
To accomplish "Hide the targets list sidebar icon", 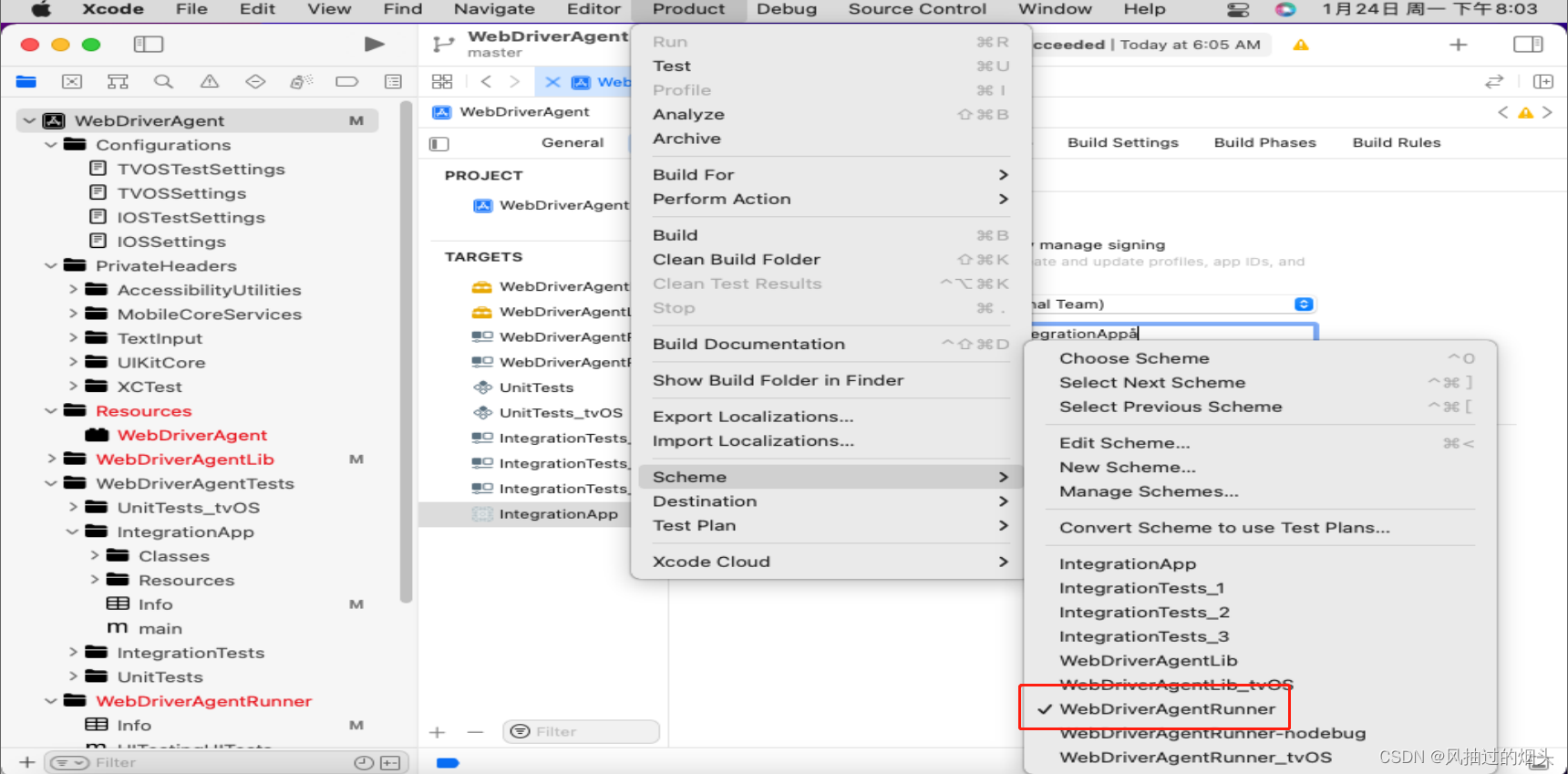I will 439,143.
